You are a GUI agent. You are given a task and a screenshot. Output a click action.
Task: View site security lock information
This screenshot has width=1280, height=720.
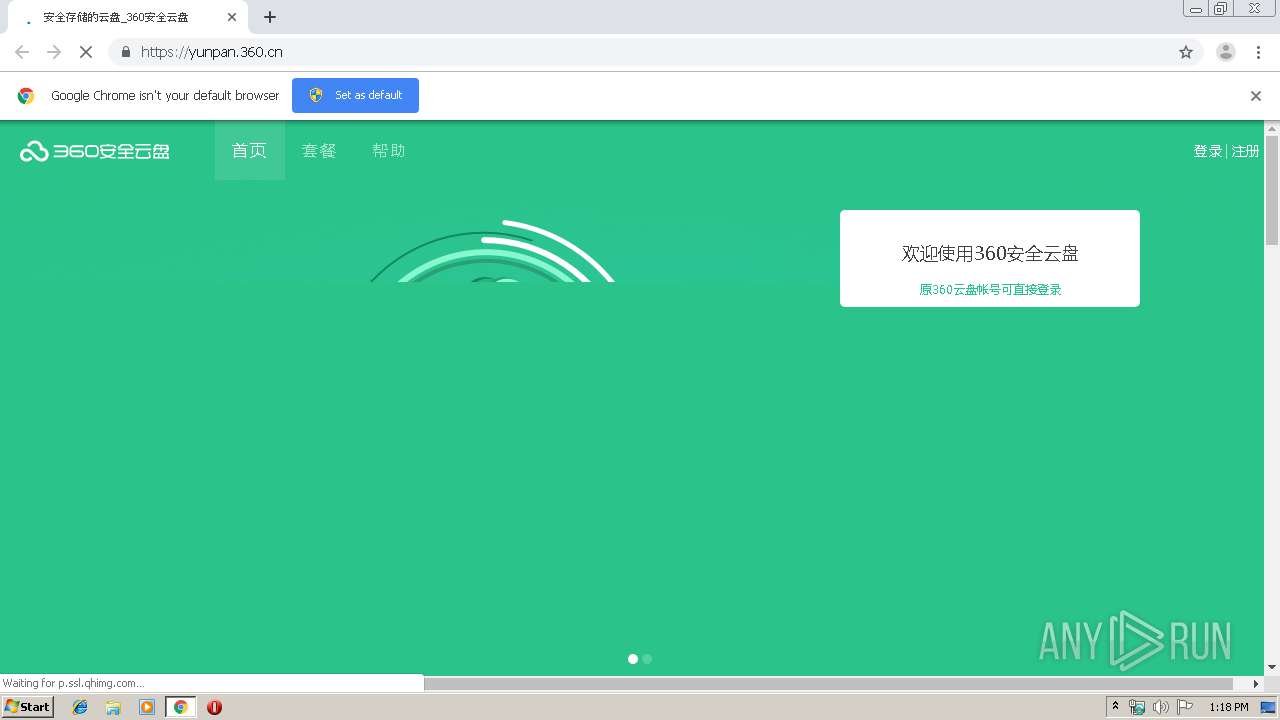(125, 52)
